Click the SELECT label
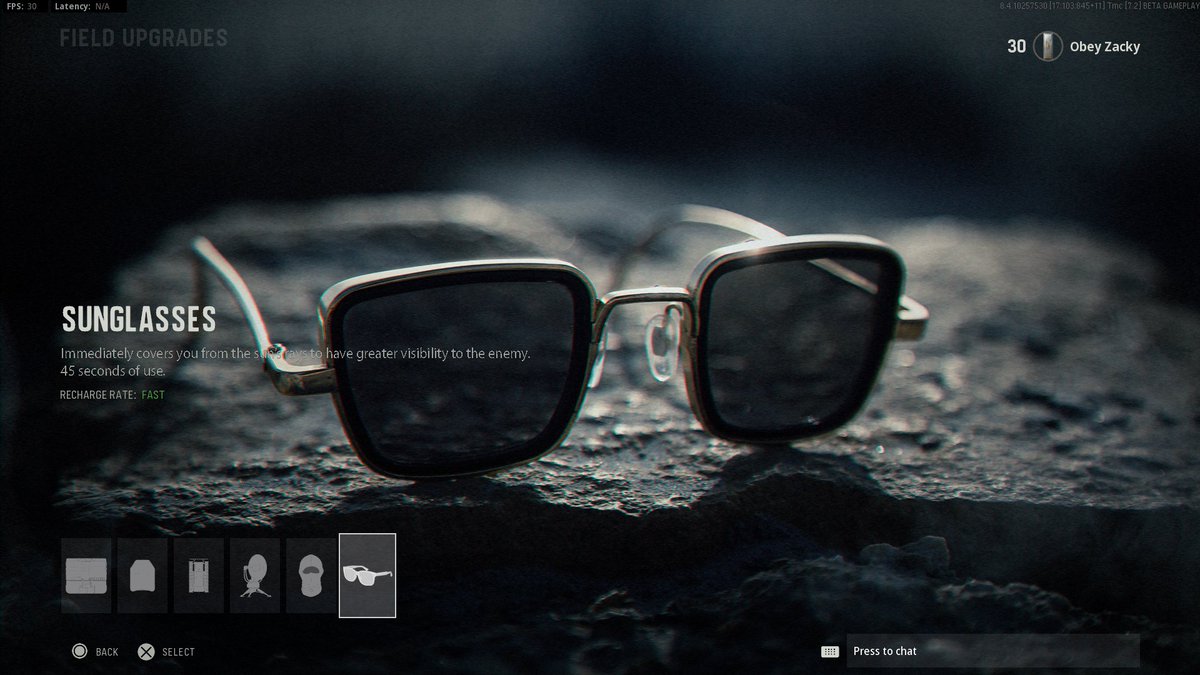The width and height of the screenshot is (1200, 675). coord(178,652)
